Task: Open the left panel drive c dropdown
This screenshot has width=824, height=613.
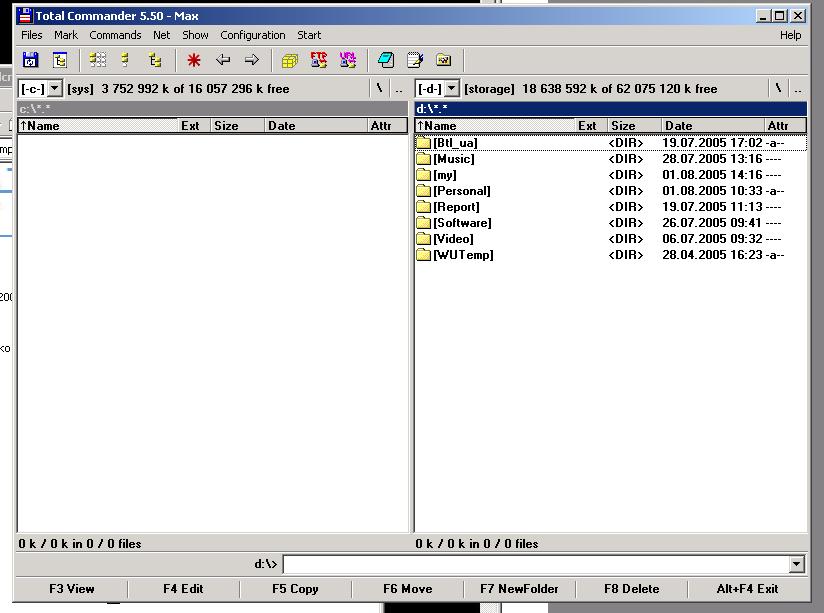Action: pos(55,88)
